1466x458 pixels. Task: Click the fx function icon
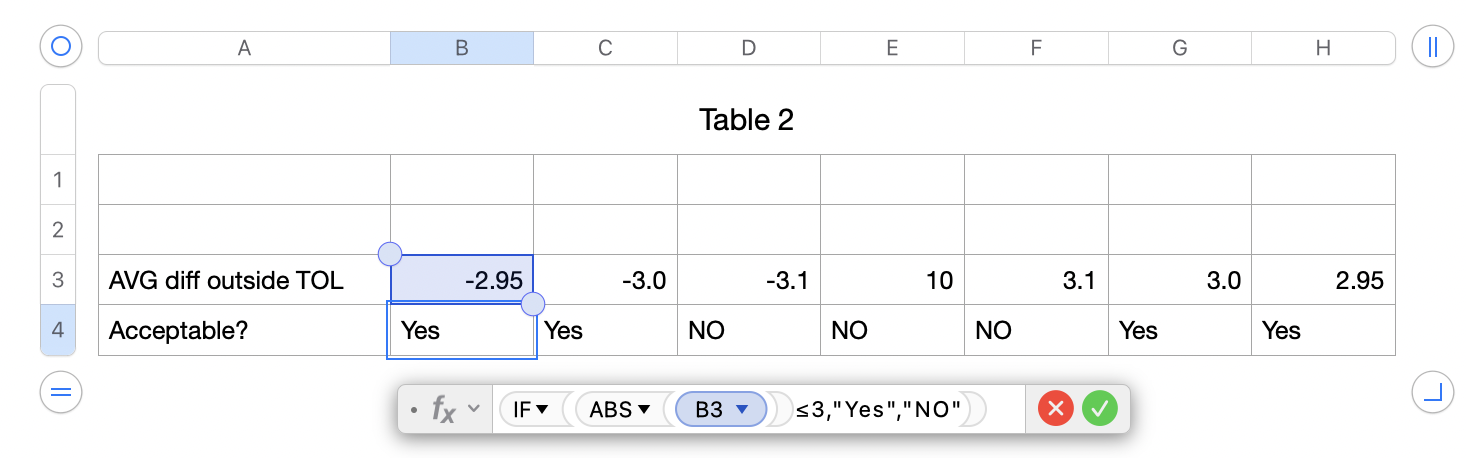pos(443,409)
